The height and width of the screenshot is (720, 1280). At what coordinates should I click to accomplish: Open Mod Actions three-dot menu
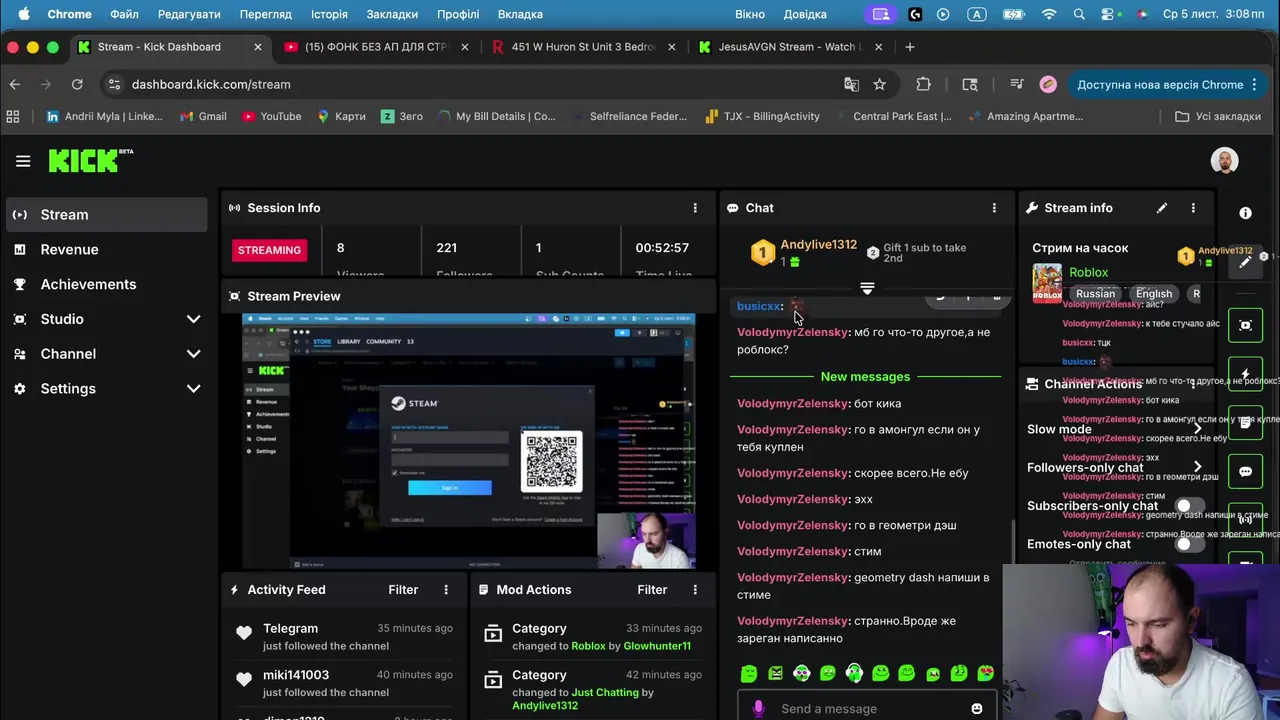695,590
